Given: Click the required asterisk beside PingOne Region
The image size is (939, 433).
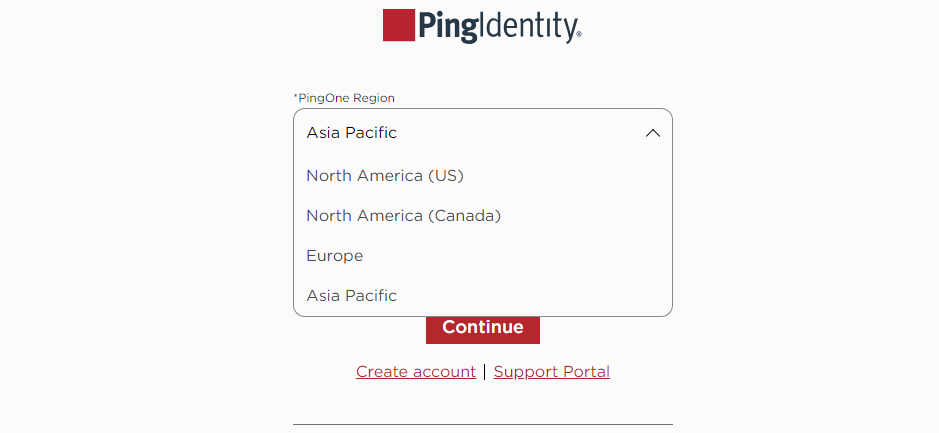Looking at the screenshot, I should [295, 97].
